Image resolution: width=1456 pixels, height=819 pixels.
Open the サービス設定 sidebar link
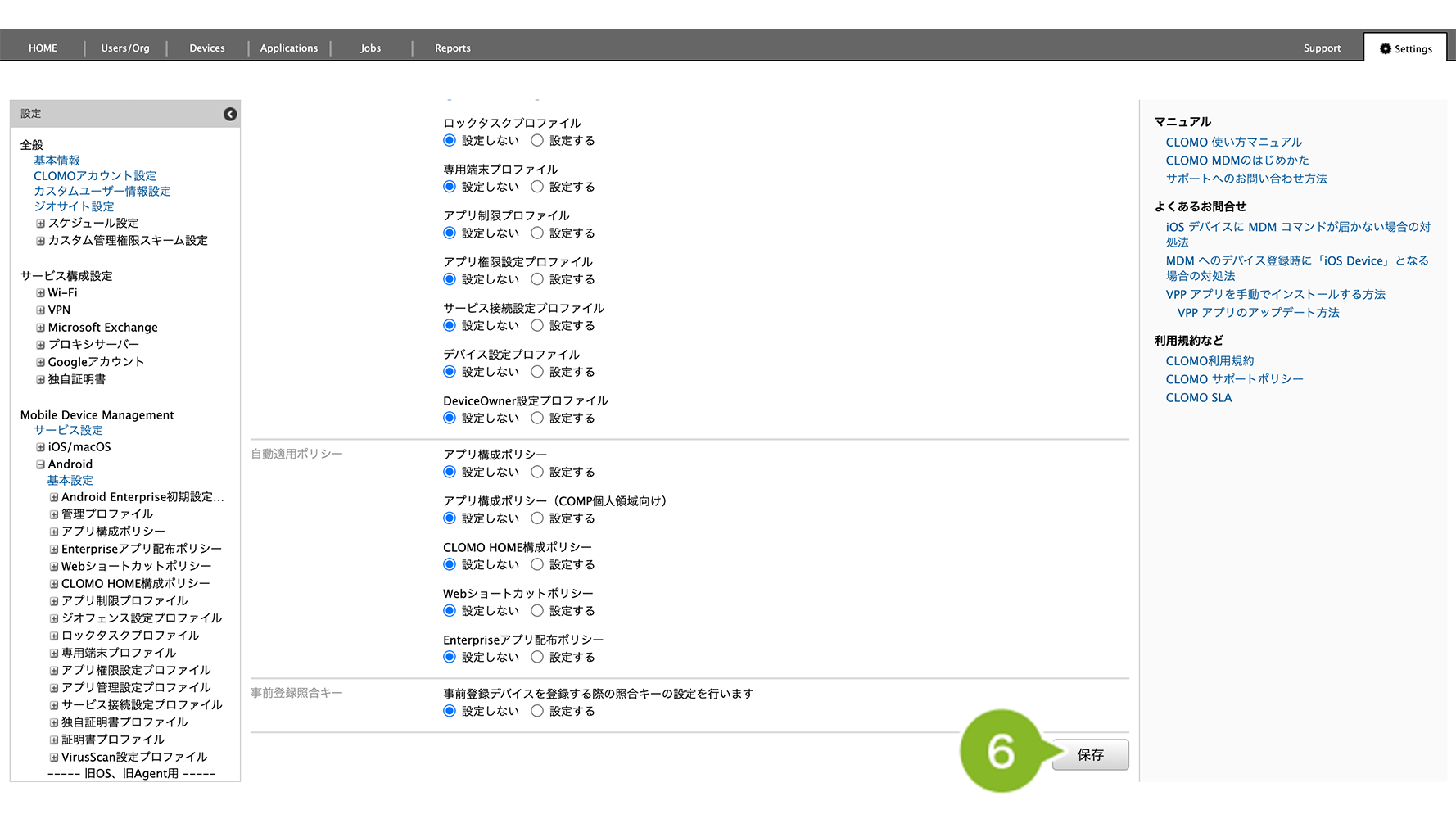coord(68,430)
